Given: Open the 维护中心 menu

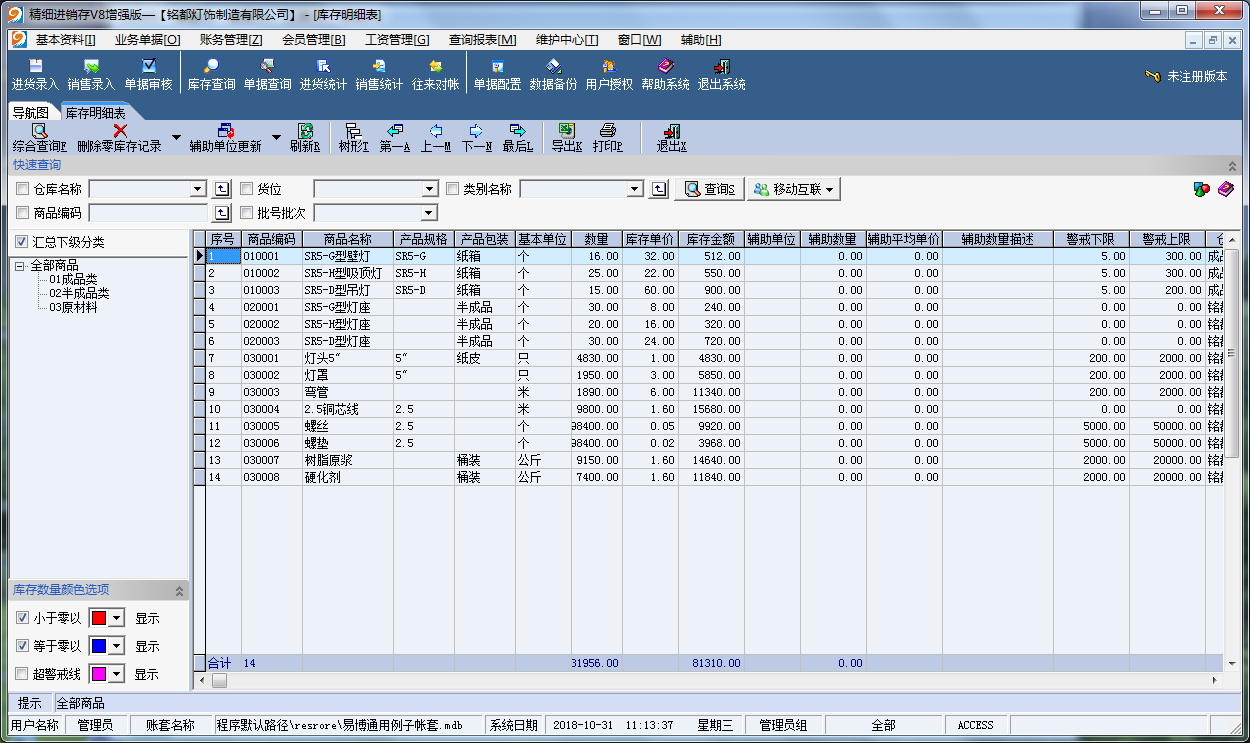Looking at the screenshot, I should [567, 40].
